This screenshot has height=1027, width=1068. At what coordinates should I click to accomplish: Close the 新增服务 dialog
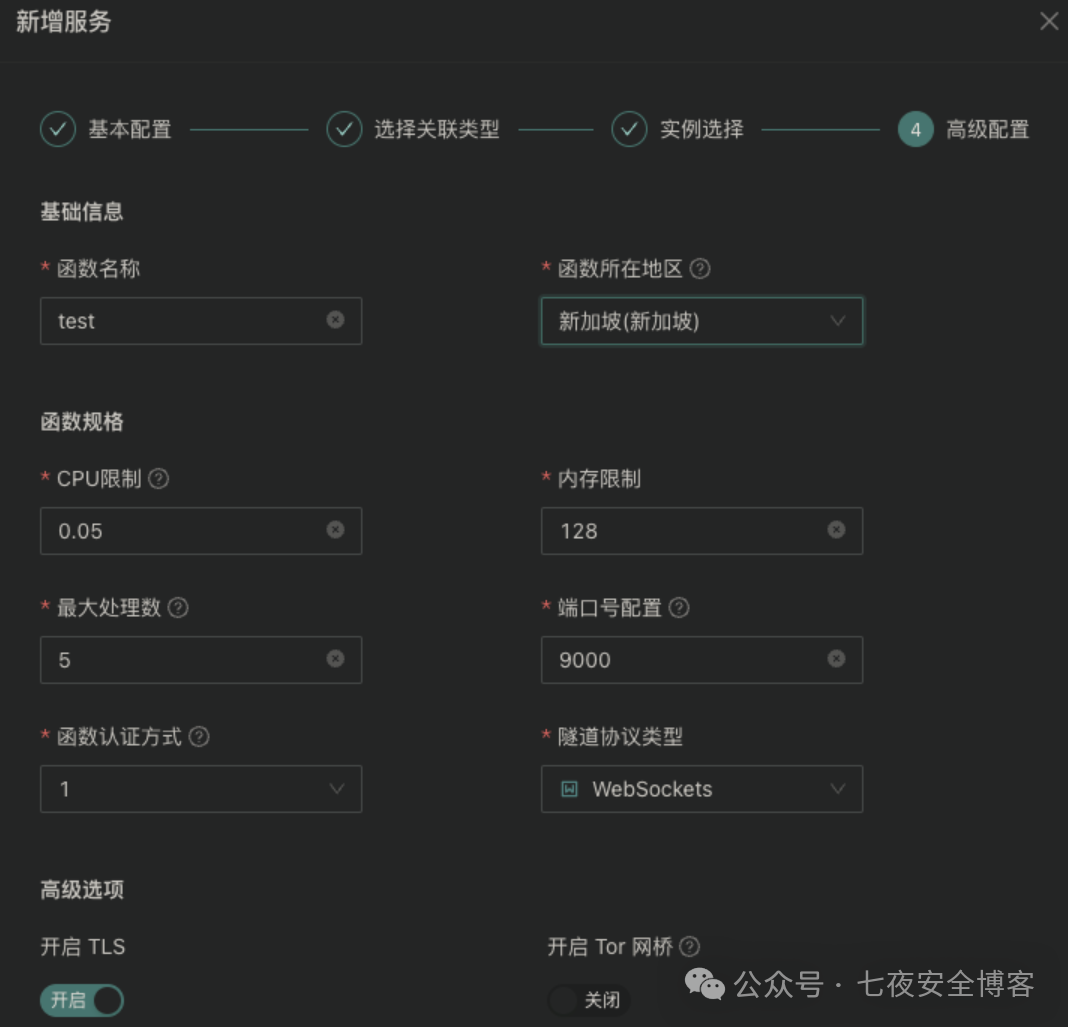point(1049,21)
